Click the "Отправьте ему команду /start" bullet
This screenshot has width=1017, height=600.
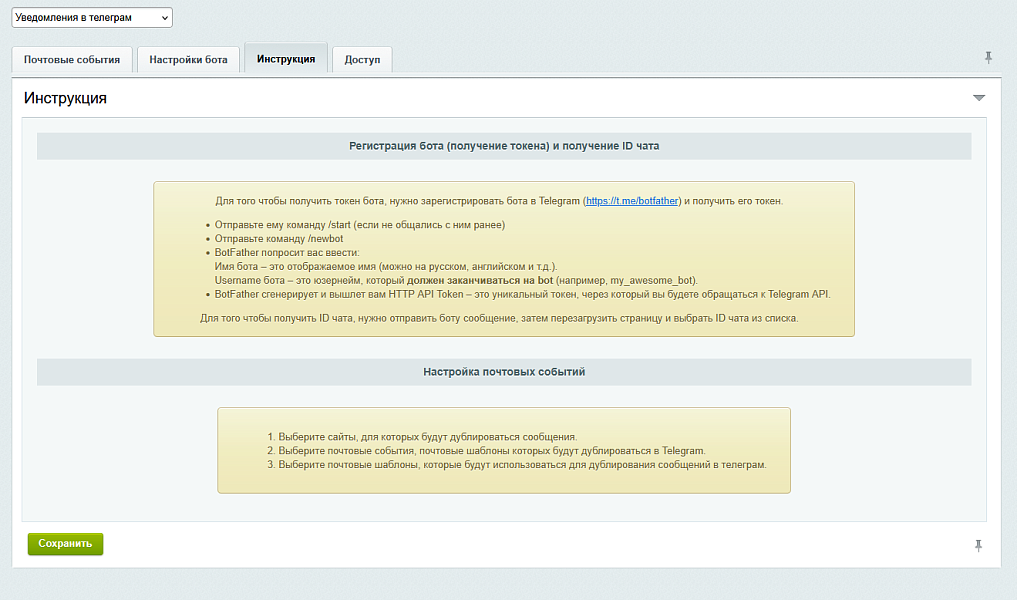click(x=360, y=225)
